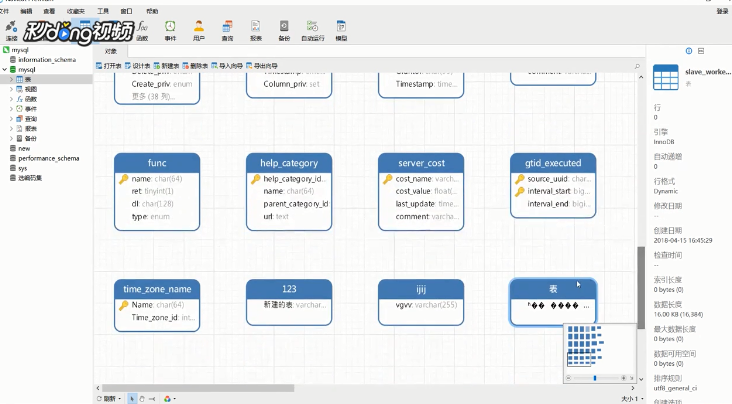This screenshot has height=404, width=732.
Task: Click the horizontal scrollbar thumb below the diagram
Action: [x=198, y=388]
